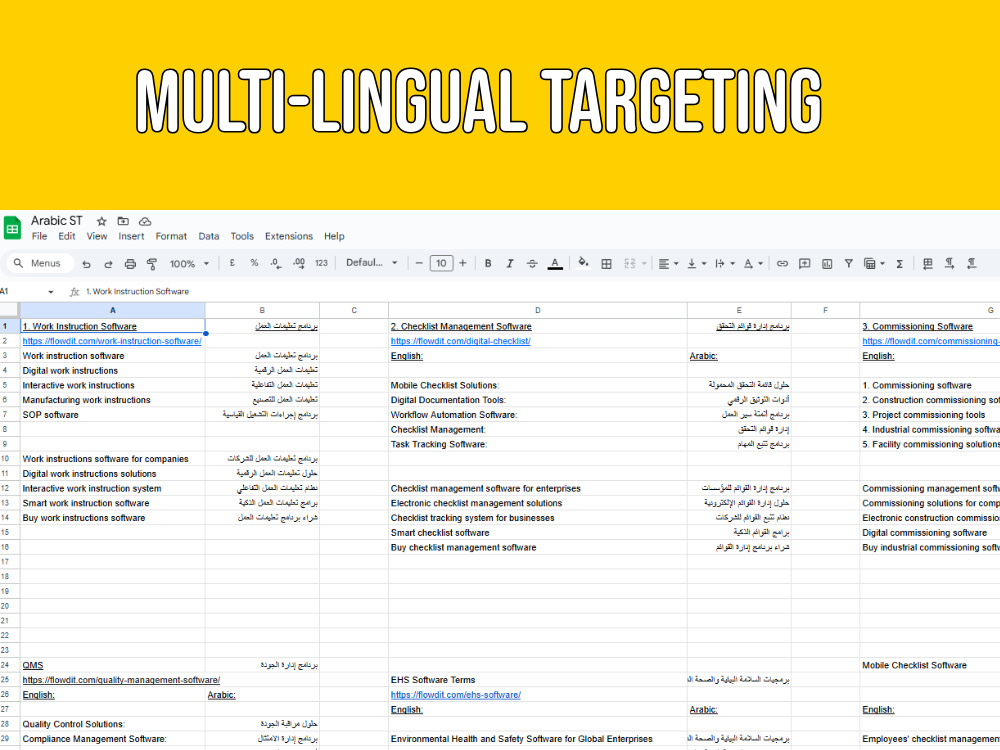Activate the paint format tool

pos(152,263)
